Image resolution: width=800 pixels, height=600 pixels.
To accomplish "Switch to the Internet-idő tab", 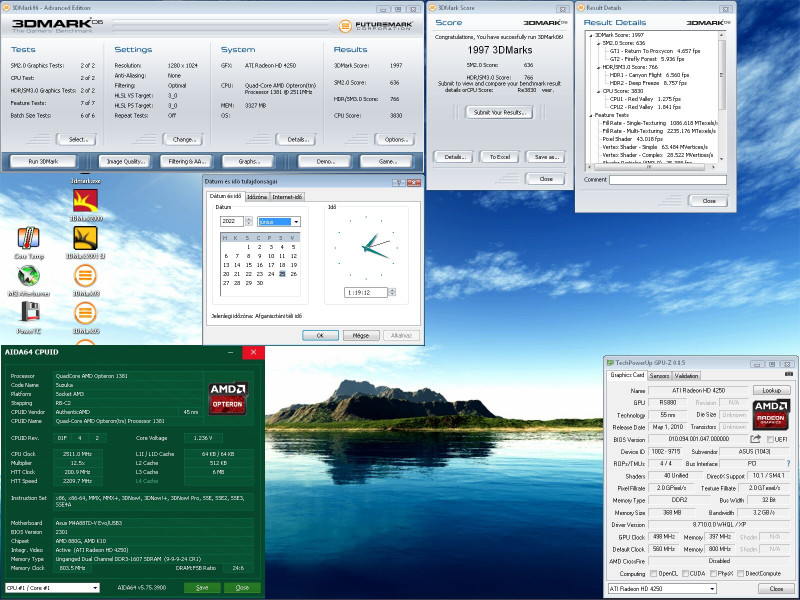I will 288,197.
